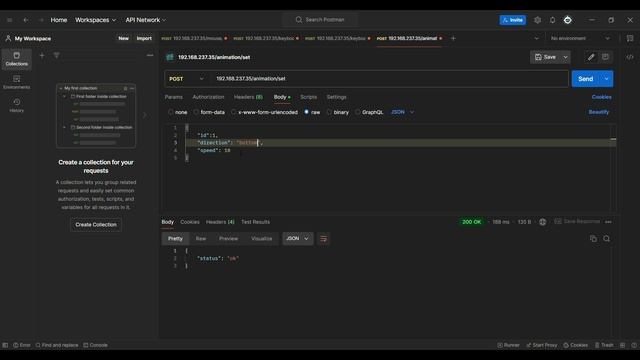Switch to the request Settings tab
The height and width of the screenshot is (360, 640).
(336, 97)
